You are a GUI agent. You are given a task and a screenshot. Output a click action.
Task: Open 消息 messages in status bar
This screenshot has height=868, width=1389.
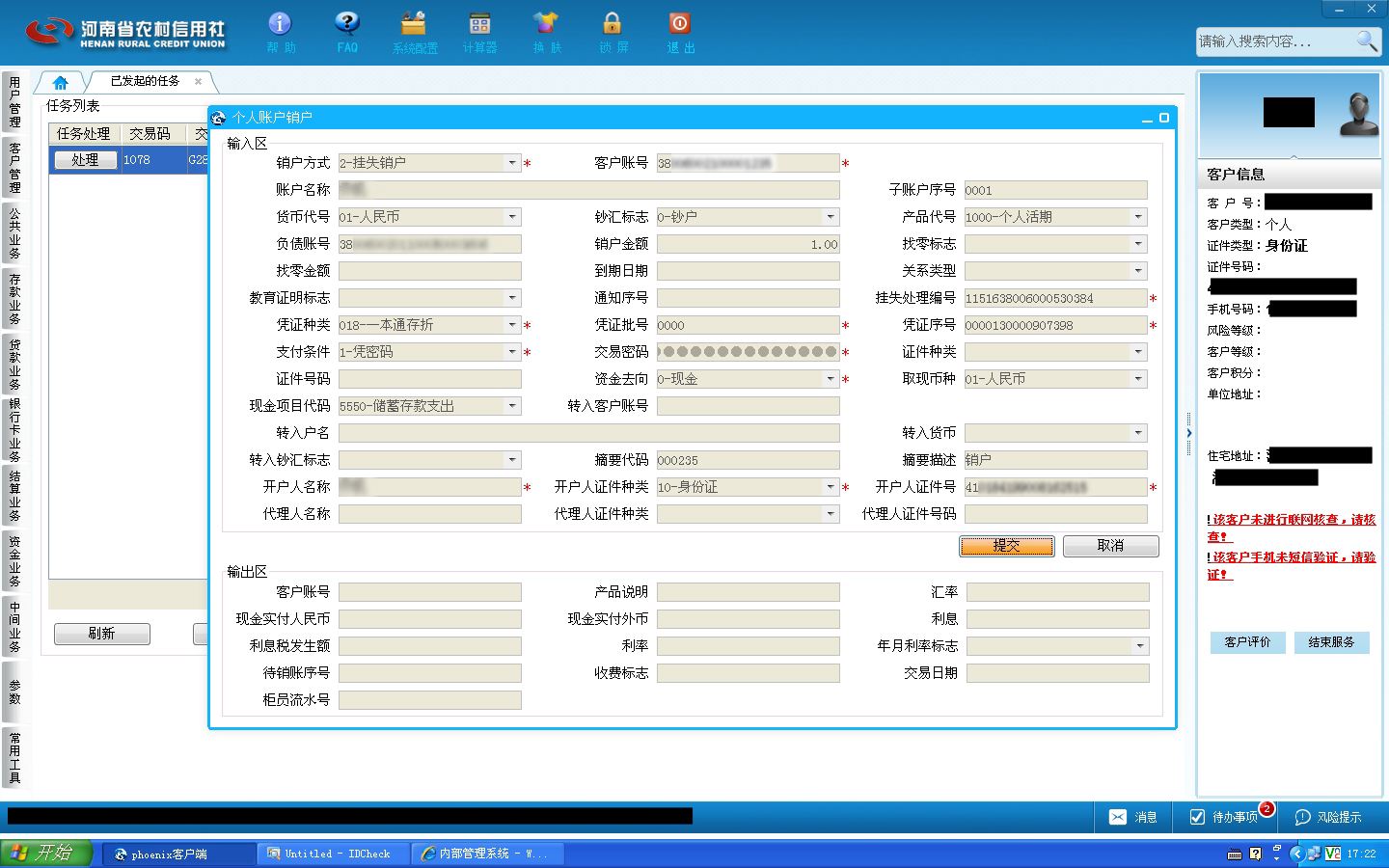click(1133, 817)
